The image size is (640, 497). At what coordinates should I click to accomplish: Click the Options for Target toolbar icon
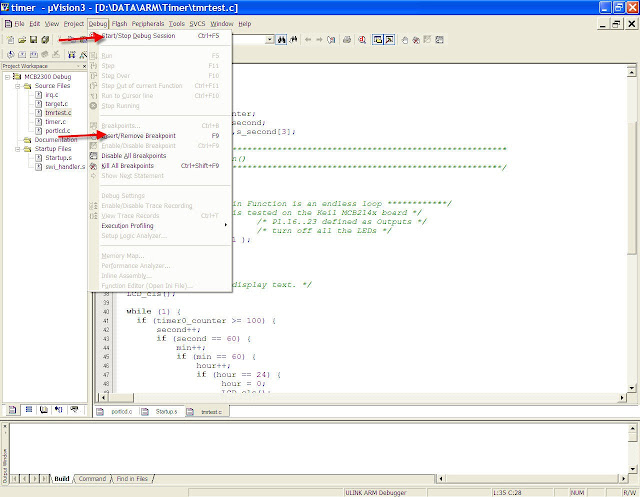tap(83, 54)
